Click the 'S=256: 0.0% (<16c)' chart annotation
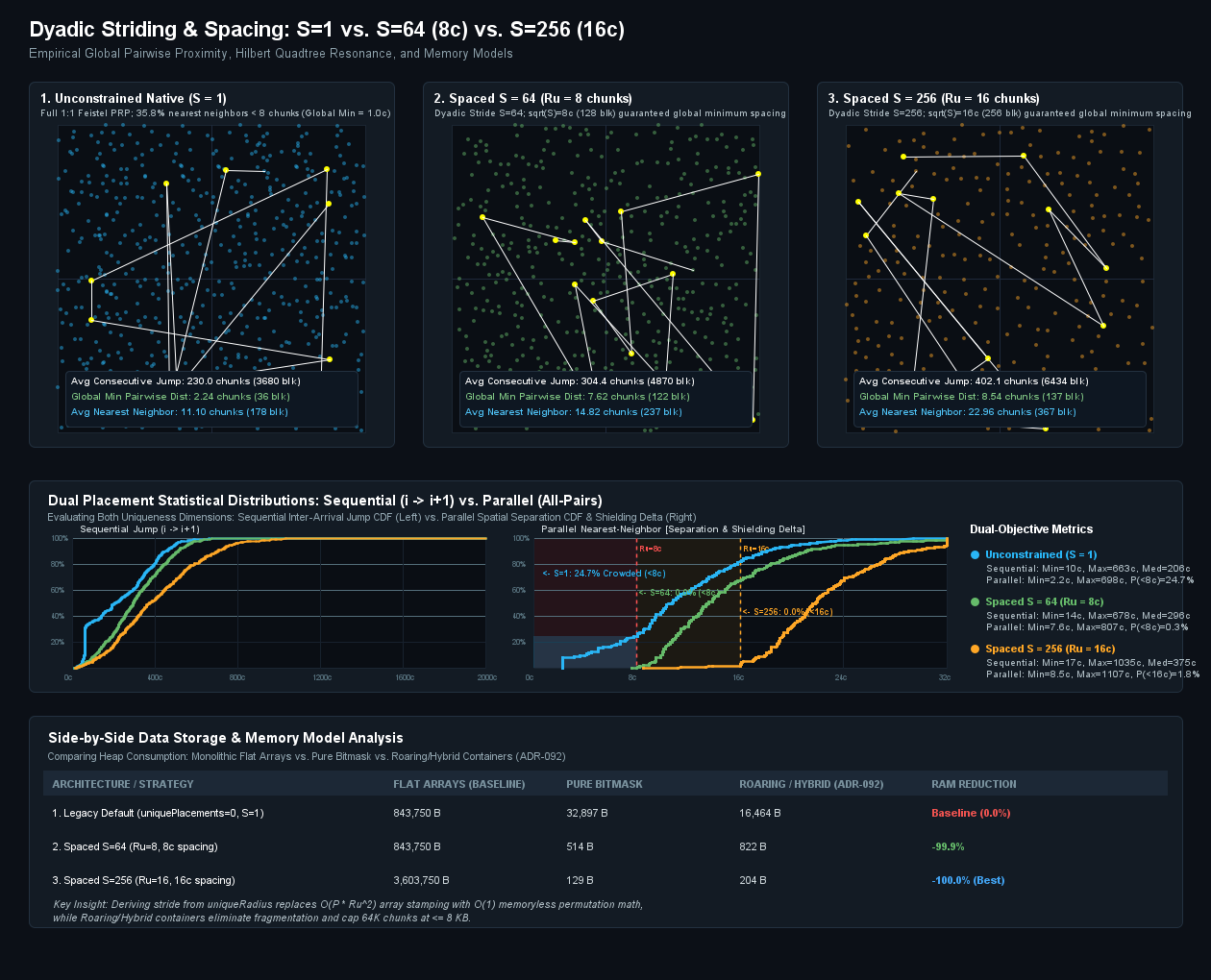This screenshot has height=980, width=1211. coord(787,611)
